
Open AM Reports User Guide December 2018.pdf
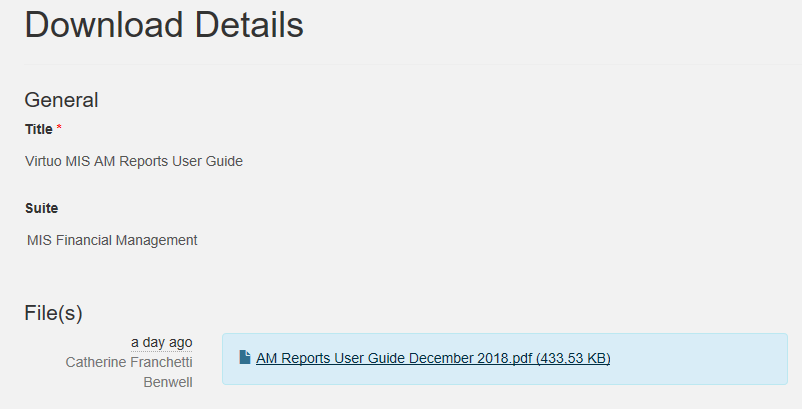pos(433,358)
